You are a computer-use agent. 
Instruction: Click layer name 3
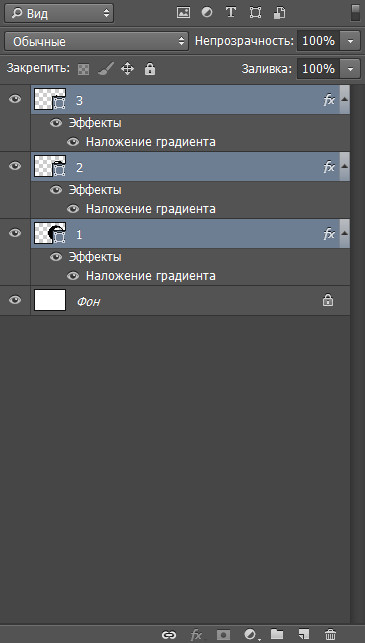pos(79,101)
